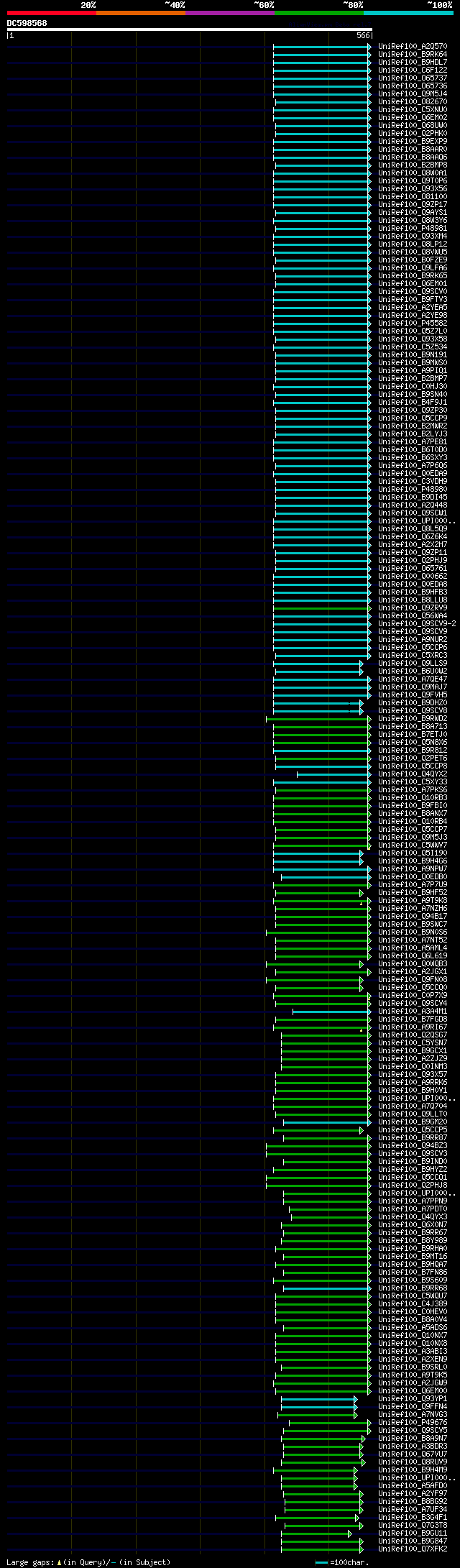The width and height of the screenshot is (460, 1568).
Task: Click the query end position 566
Action: [x=363, y=35]
